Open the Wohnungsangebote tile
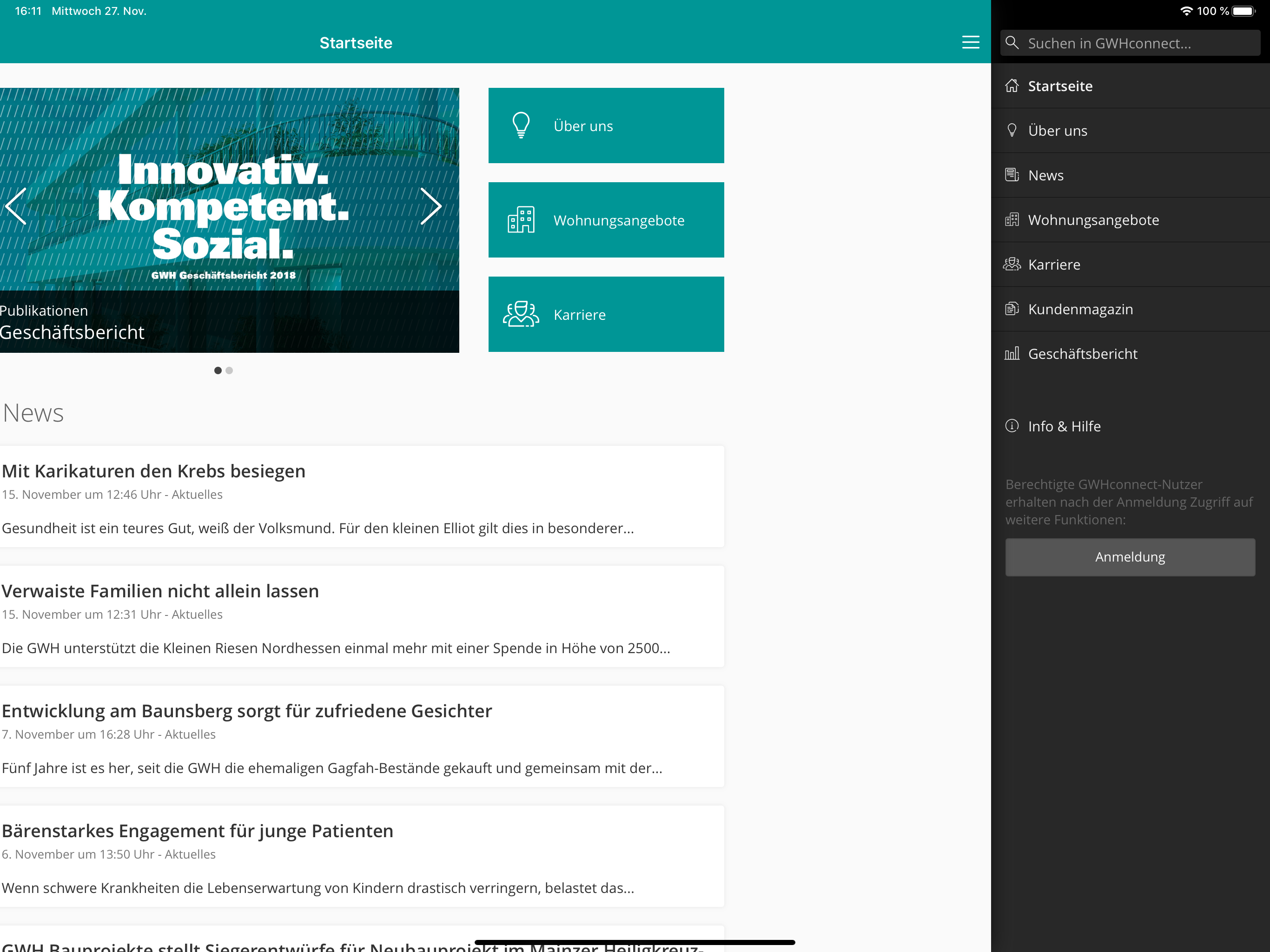 606,220
